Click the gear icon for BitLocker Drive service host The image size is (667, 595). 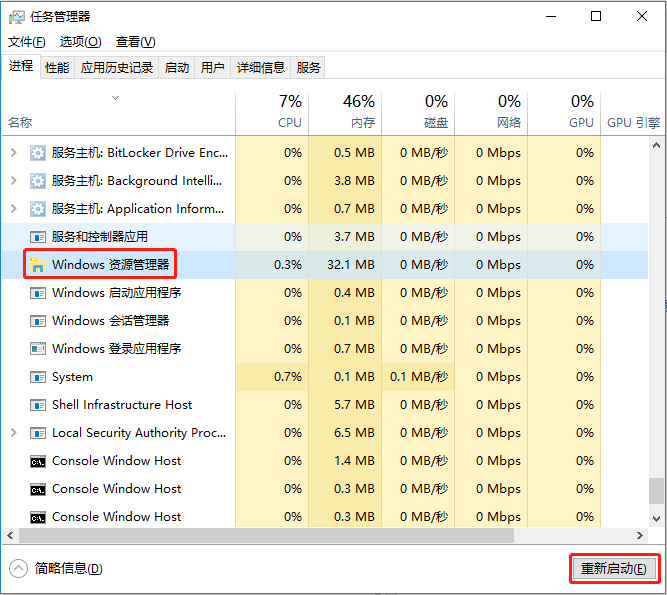[x=37, y=153]
